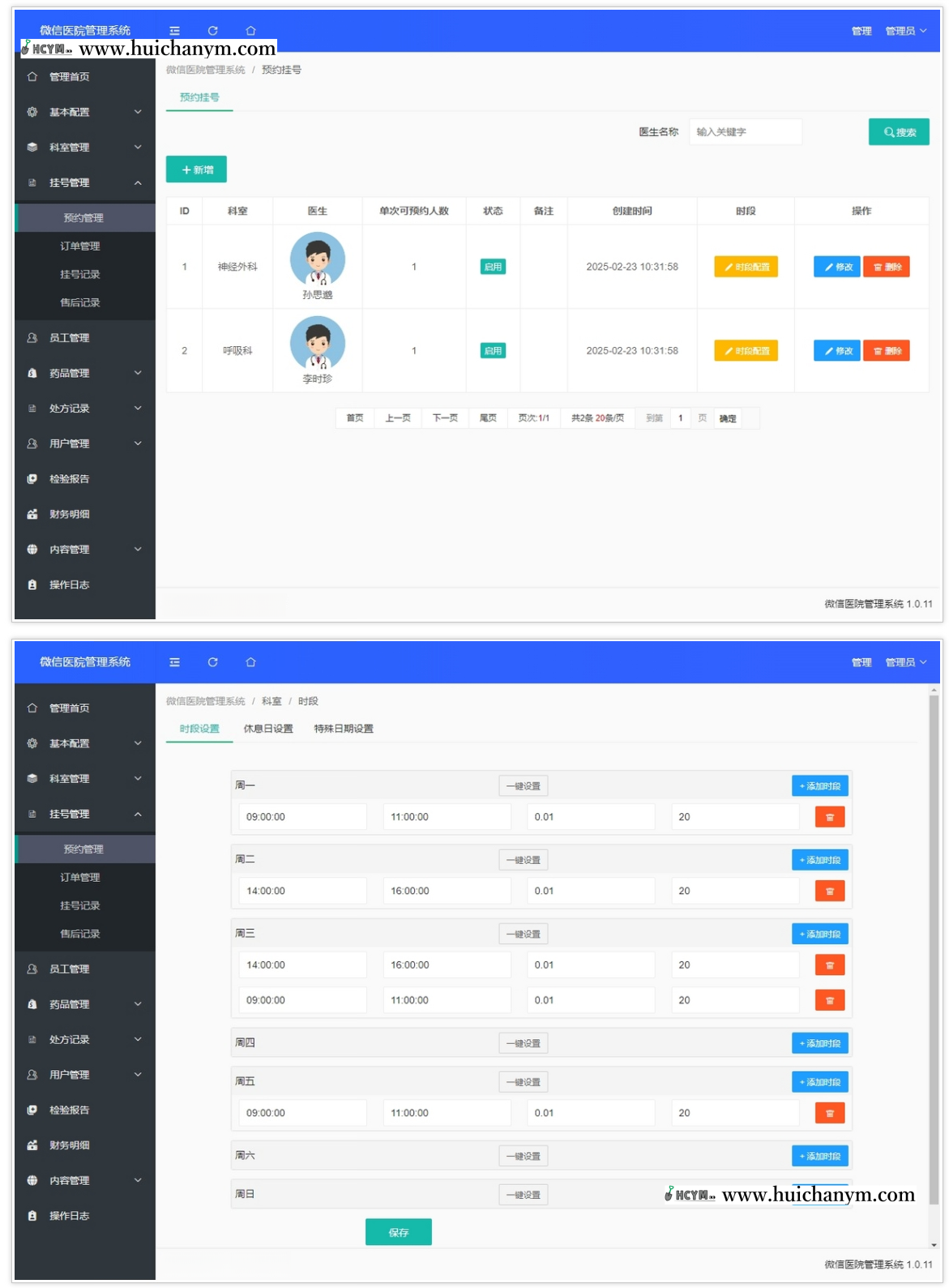
Task: Open 管理首页 on the 预约挂号 page sidebar
Action: [x=85, y=77]
